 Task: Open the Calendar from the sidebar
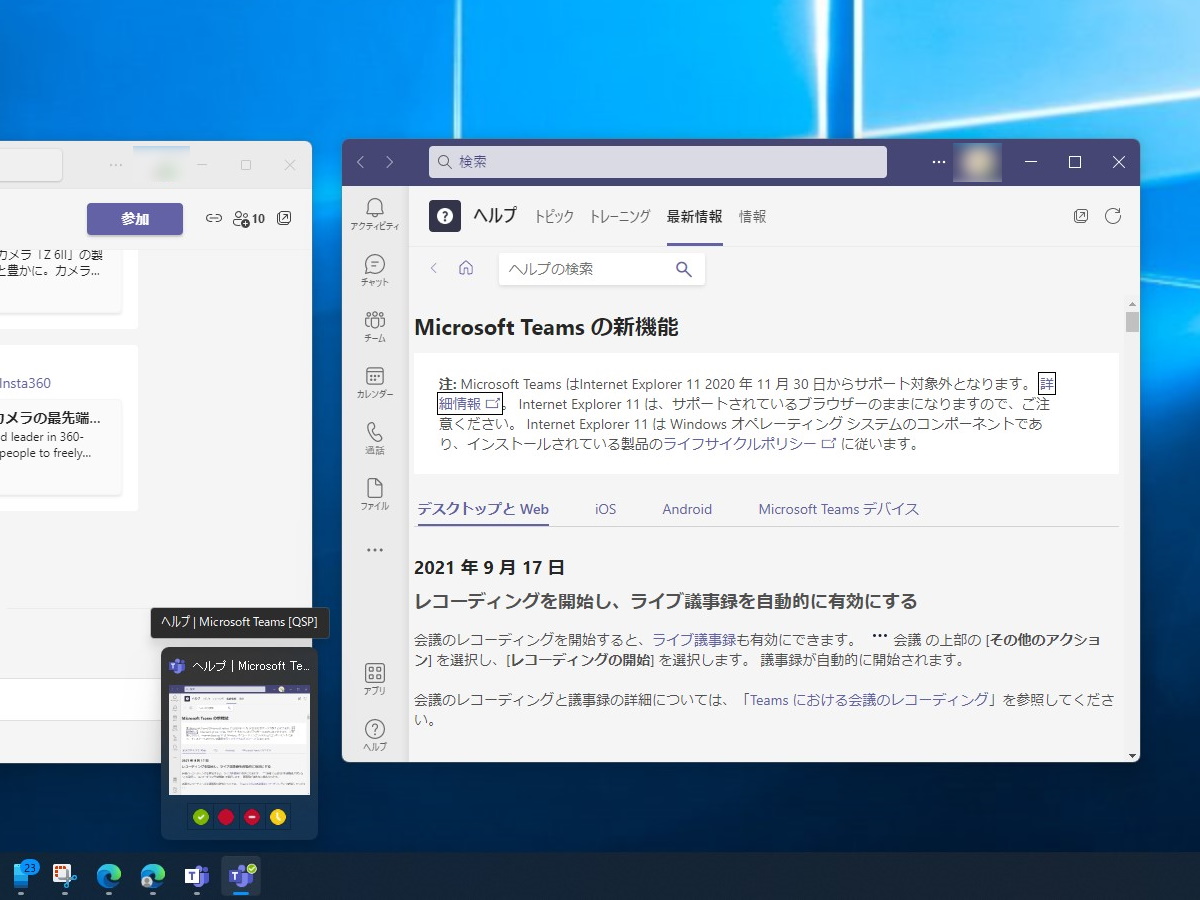(373, 381)
